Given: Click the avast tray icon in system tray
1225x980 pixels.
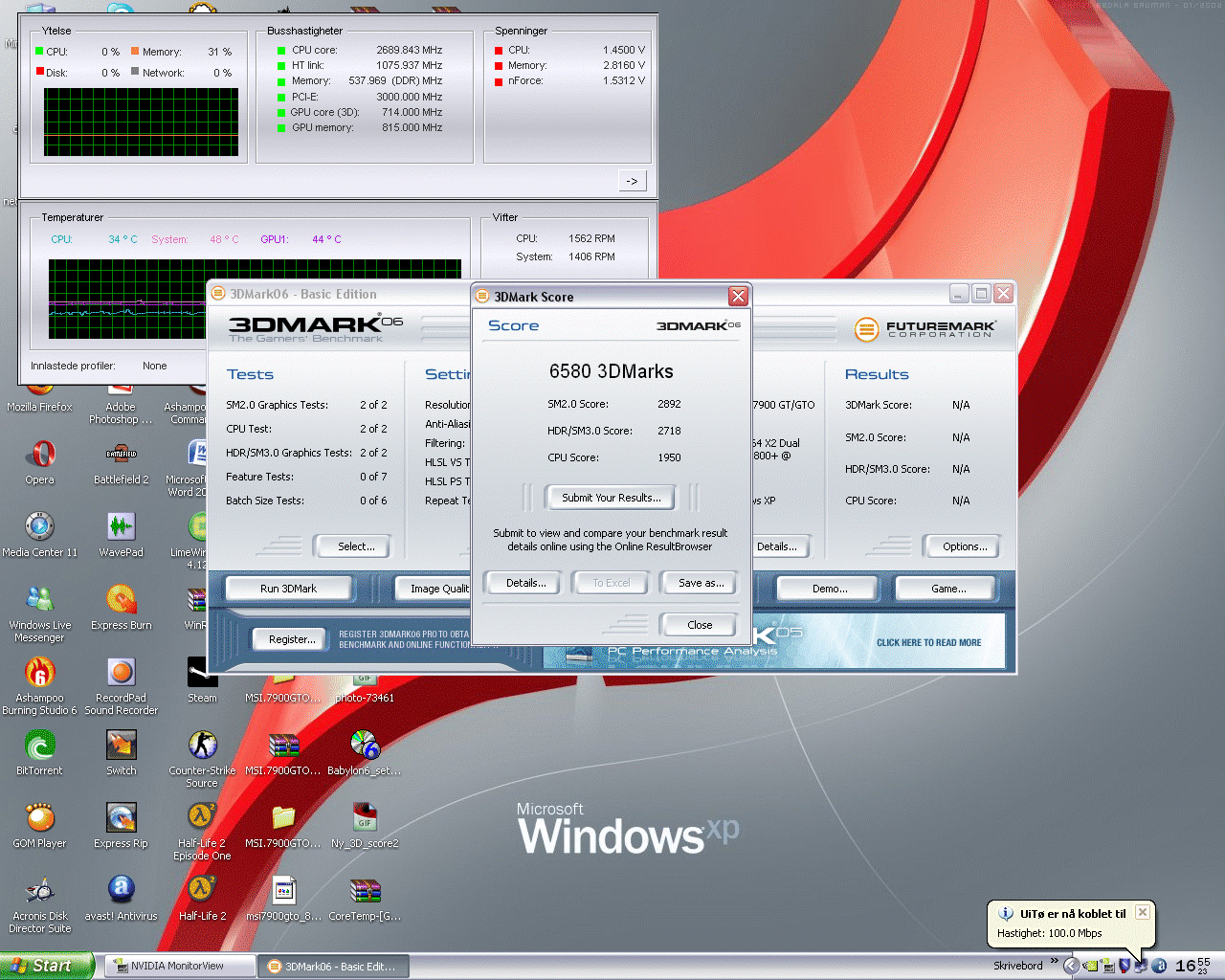Looking at the screenshot, I should (x=1159, y=966).
